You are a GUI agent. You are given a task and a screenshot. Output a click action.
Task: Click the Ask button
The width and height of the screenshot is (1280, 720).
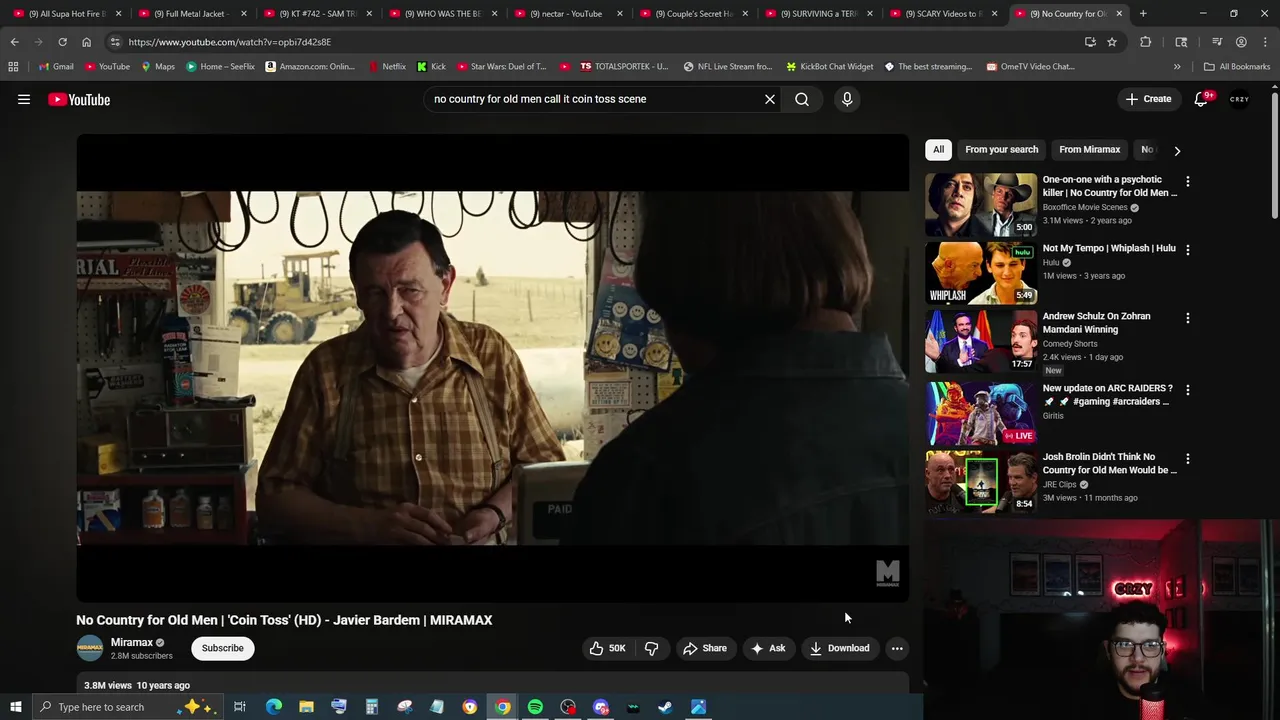point(768,648)
